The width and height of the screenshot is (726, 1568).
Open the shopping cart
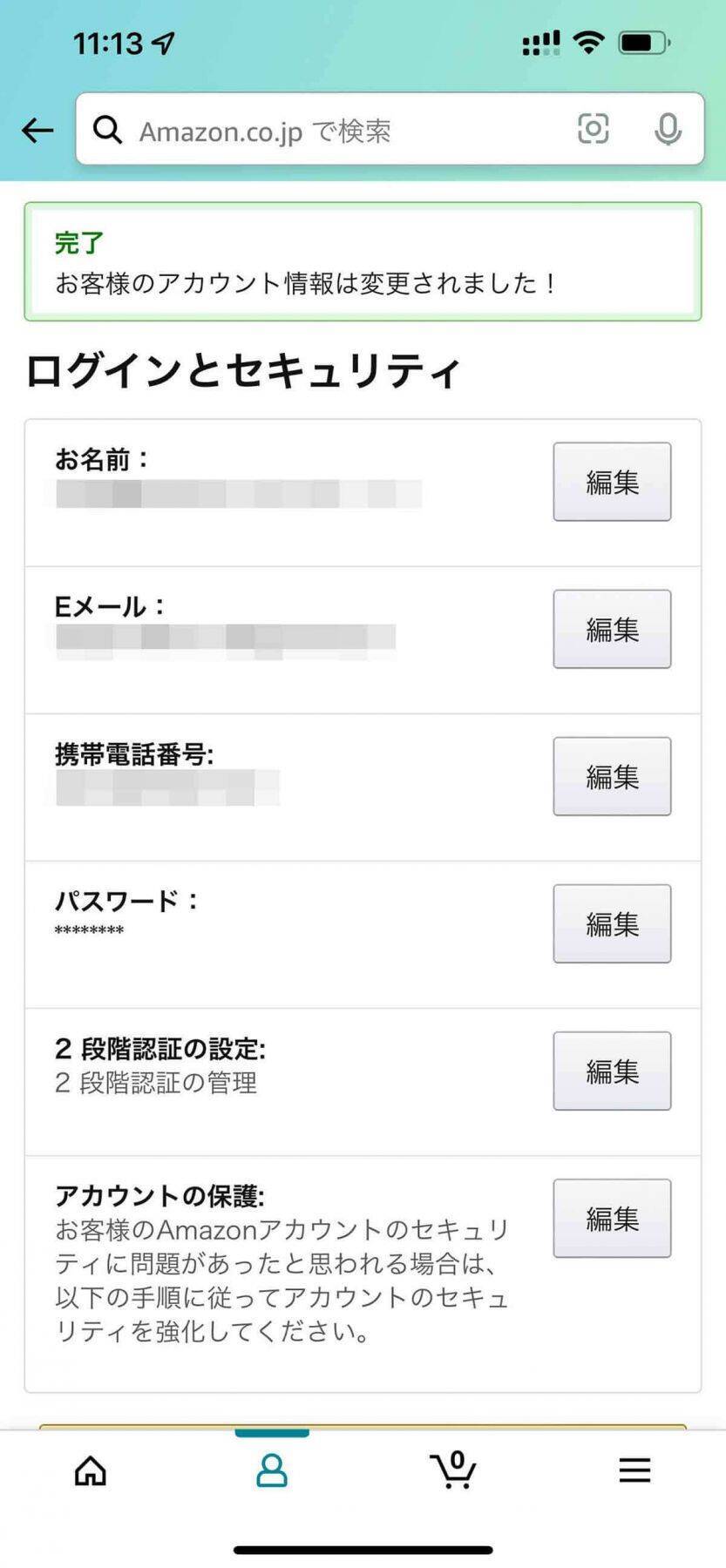pyautogui.click(x=453, y=1470)
